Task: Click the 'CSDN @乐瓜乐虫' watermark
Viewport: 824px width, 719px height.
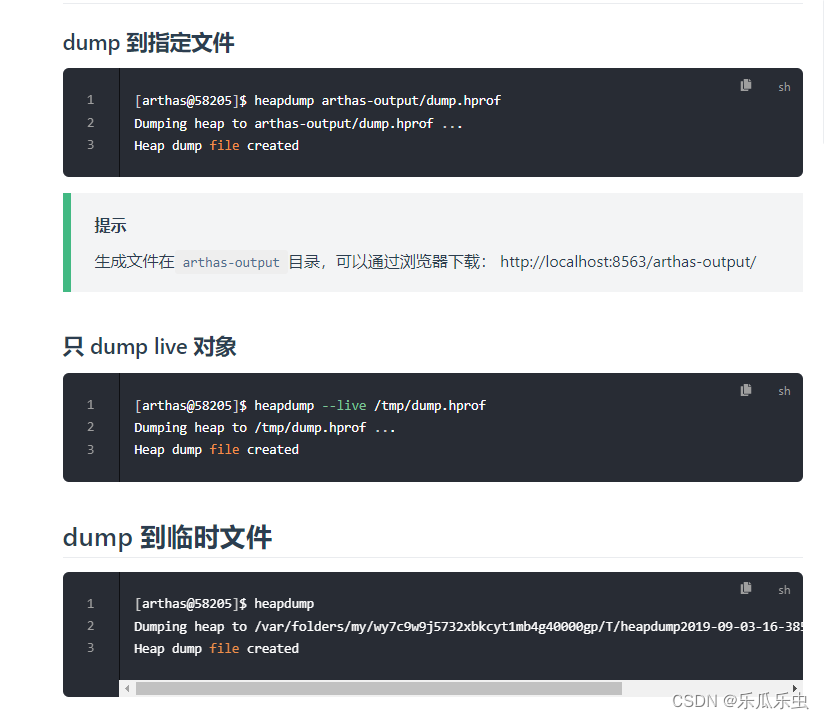Action: [740, 701]
